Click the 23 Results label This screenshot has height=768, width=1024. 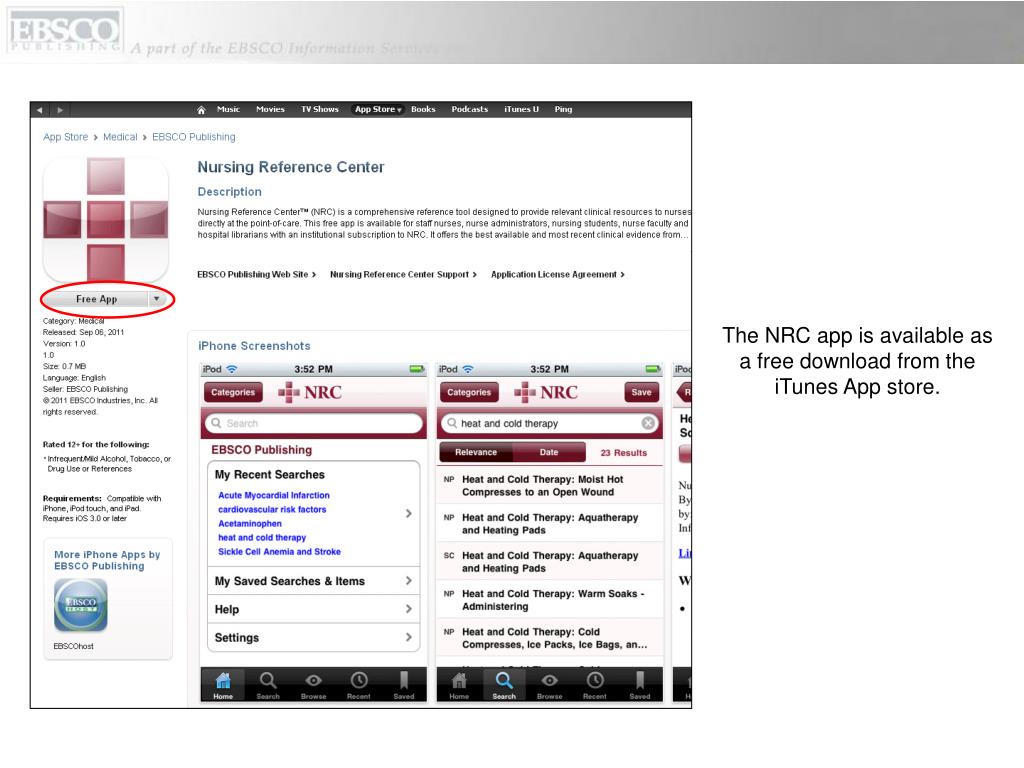pyautogui.click(x=624, y=453)
